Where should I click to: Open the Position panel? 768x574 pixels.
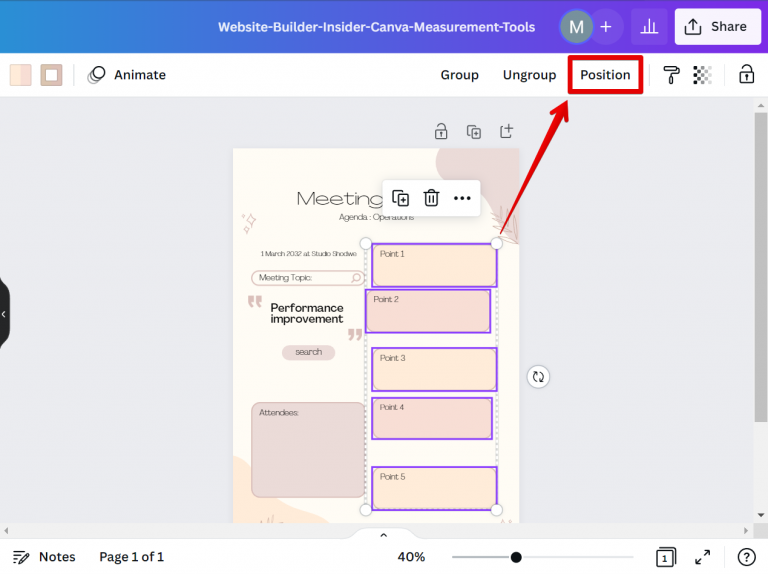coord(605,75)
